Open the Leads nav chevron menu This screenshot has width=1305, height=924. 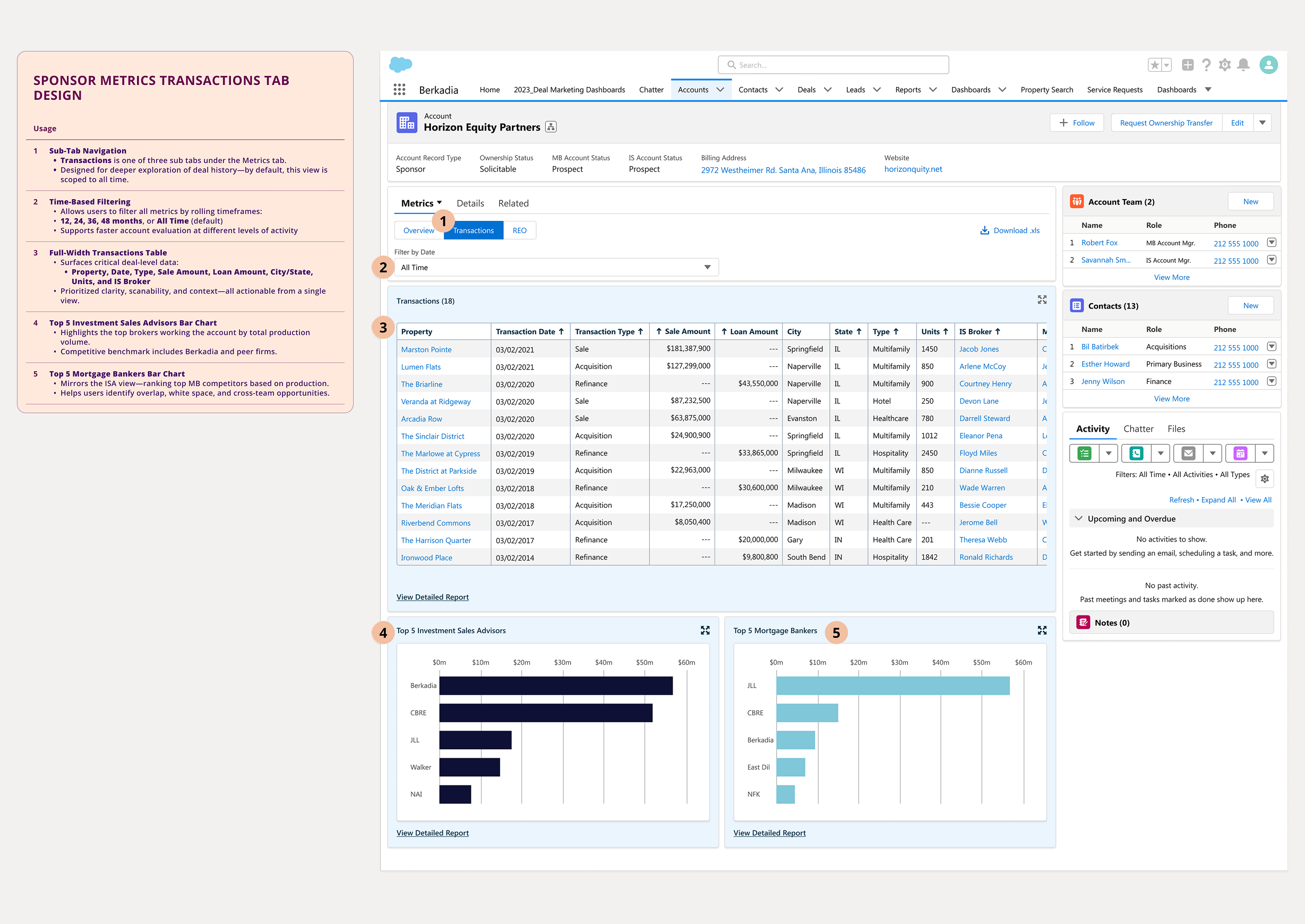[x=877, y=89]
